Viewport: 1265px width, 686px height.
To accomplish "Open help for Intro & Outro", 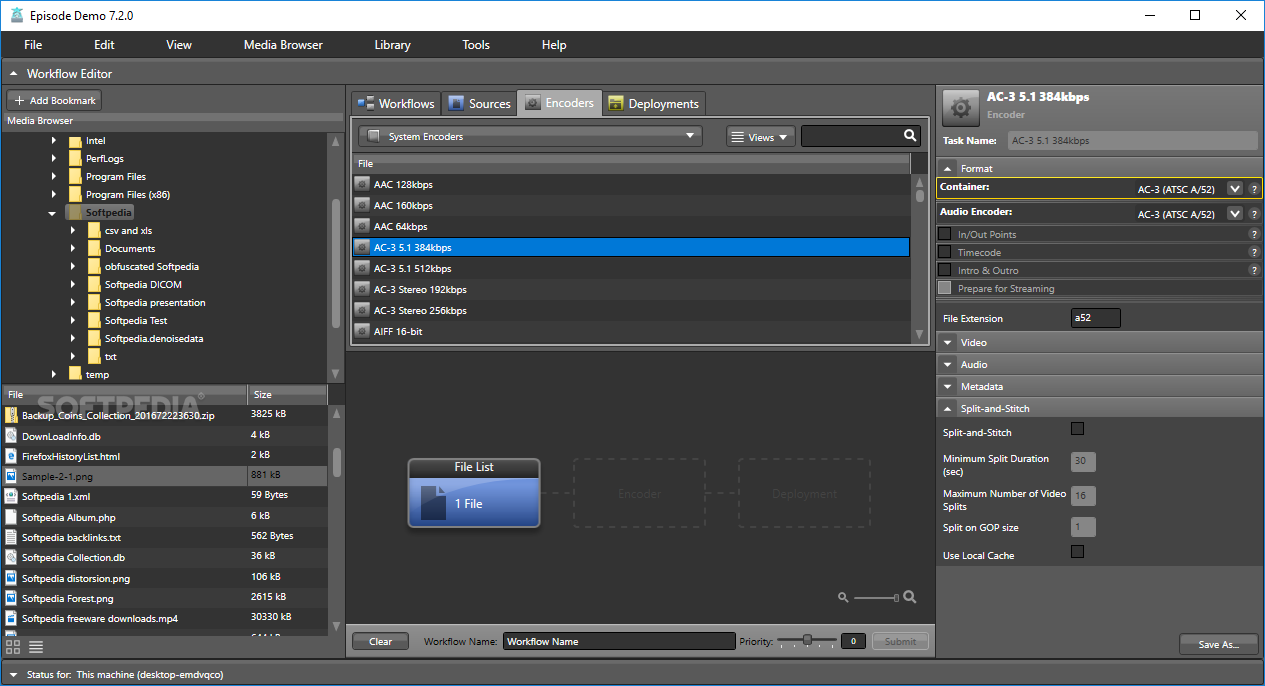I will [x=1254, y=270].
